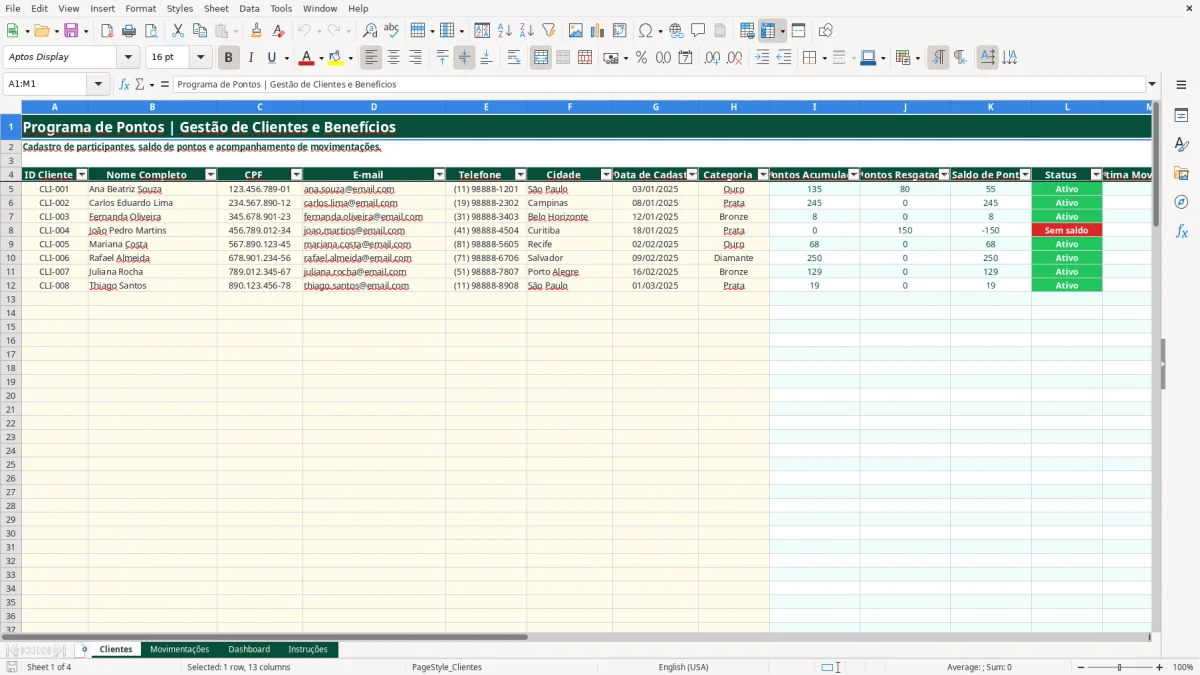Toggle Align Right
This screenshot has width=1200, height=675.
(416, 58)
